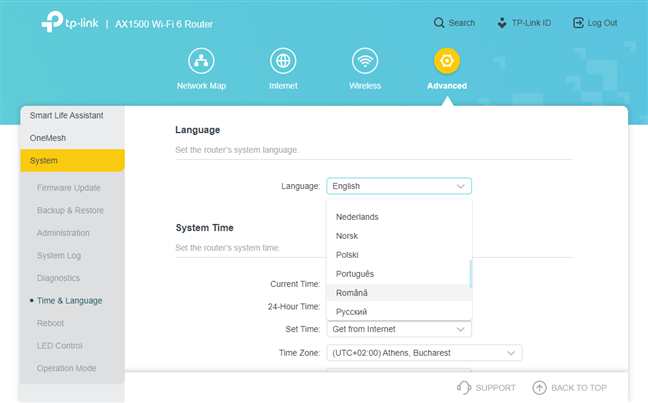This screenshot has width=648, height=403.
Task: Open the Network Map icon
Action: point(201,61)
